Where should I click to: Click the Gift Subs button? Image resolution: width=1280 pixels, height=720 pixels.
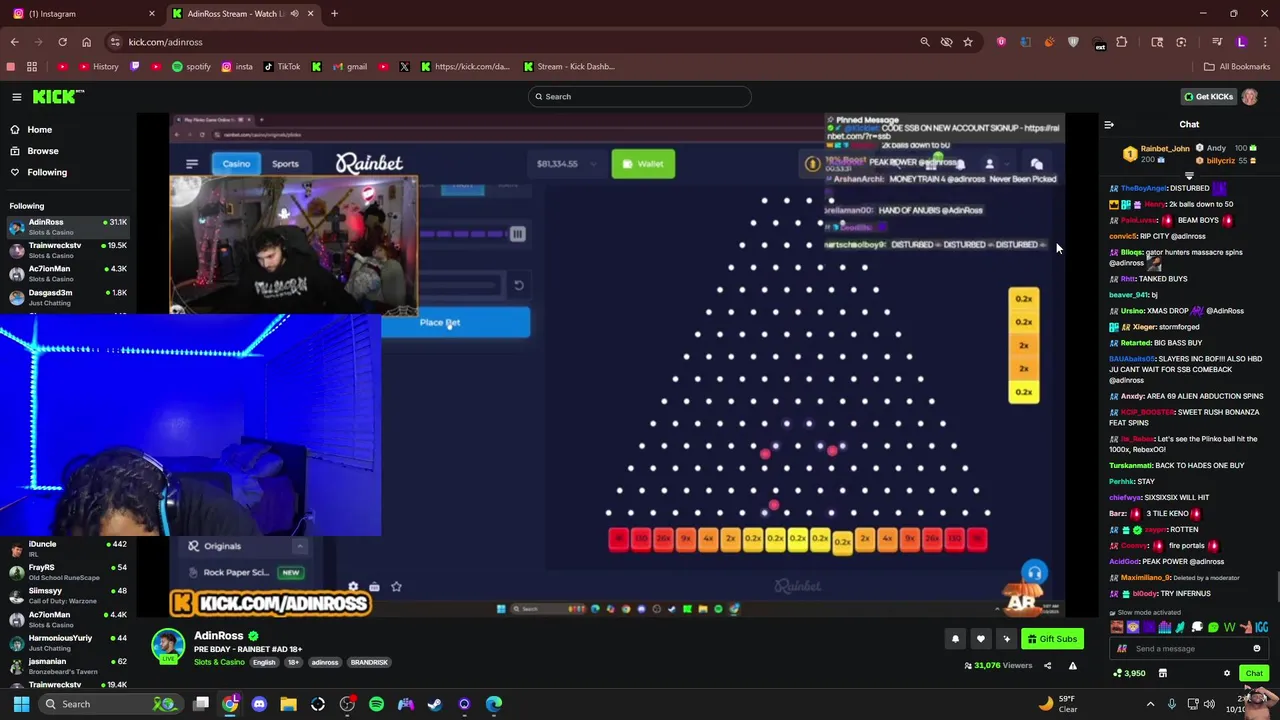pyautogui.click(x=1051, y=639)
